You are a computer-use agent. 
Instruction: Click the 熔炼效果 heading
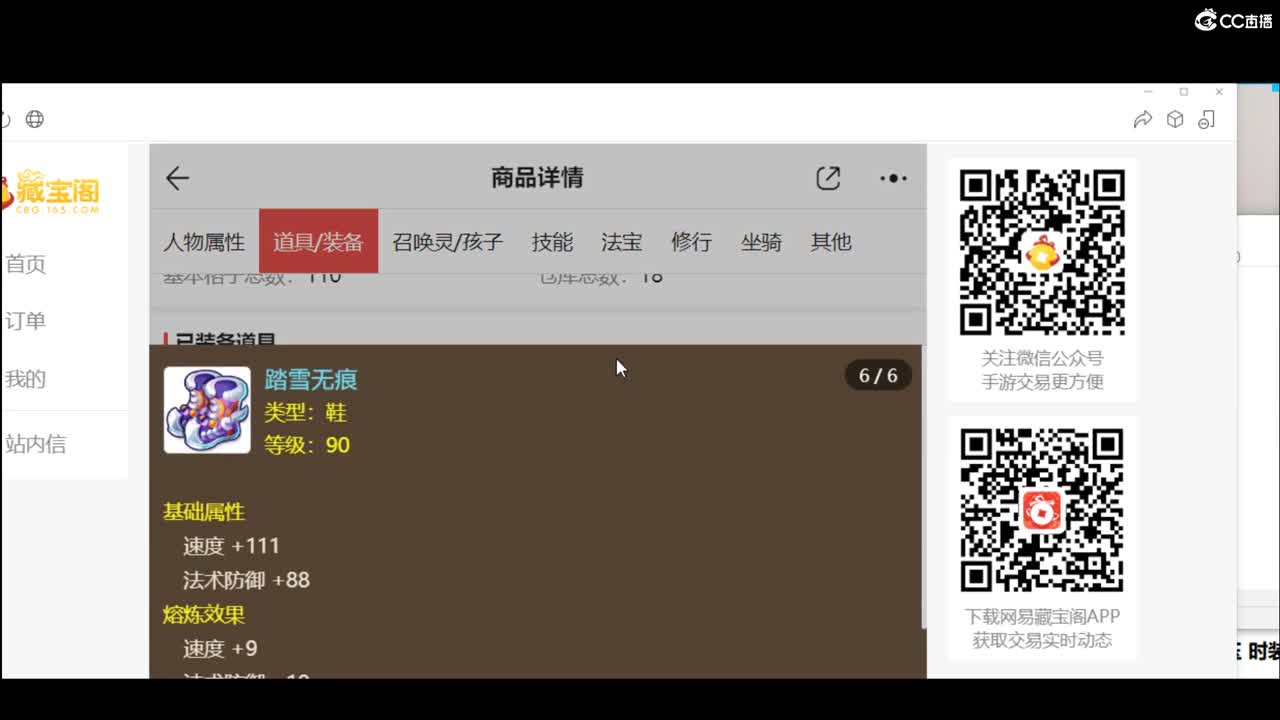204,614
